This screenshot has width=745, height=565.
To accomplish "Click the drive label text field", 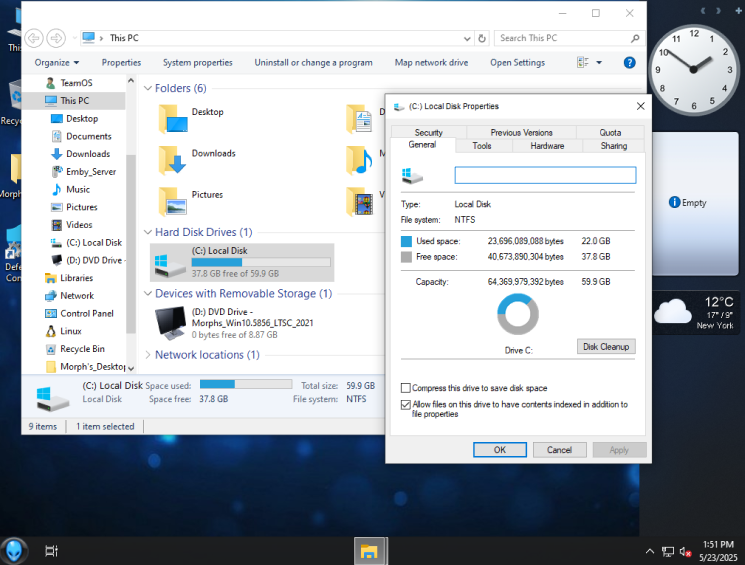I will click(545, 175).
